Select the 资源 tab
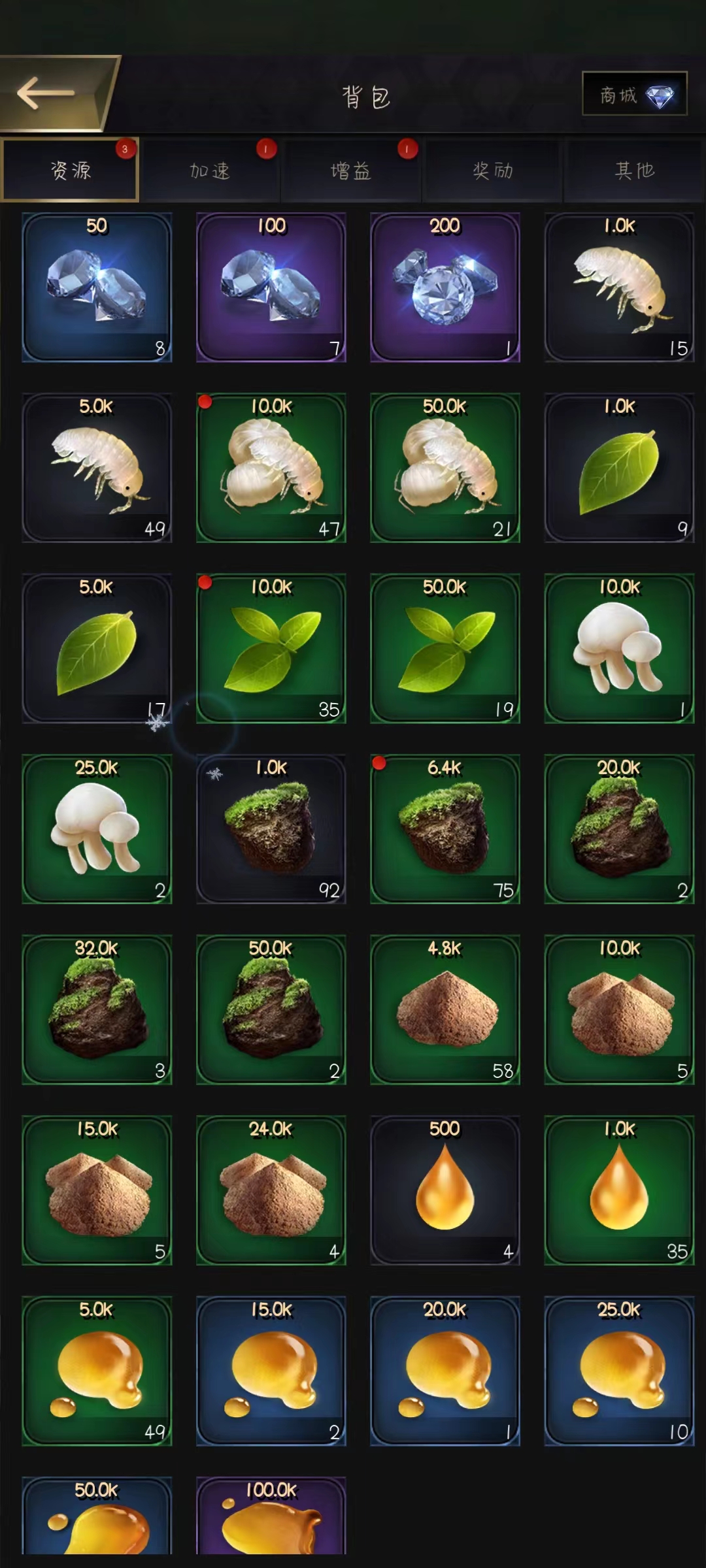 coord(70,171)
